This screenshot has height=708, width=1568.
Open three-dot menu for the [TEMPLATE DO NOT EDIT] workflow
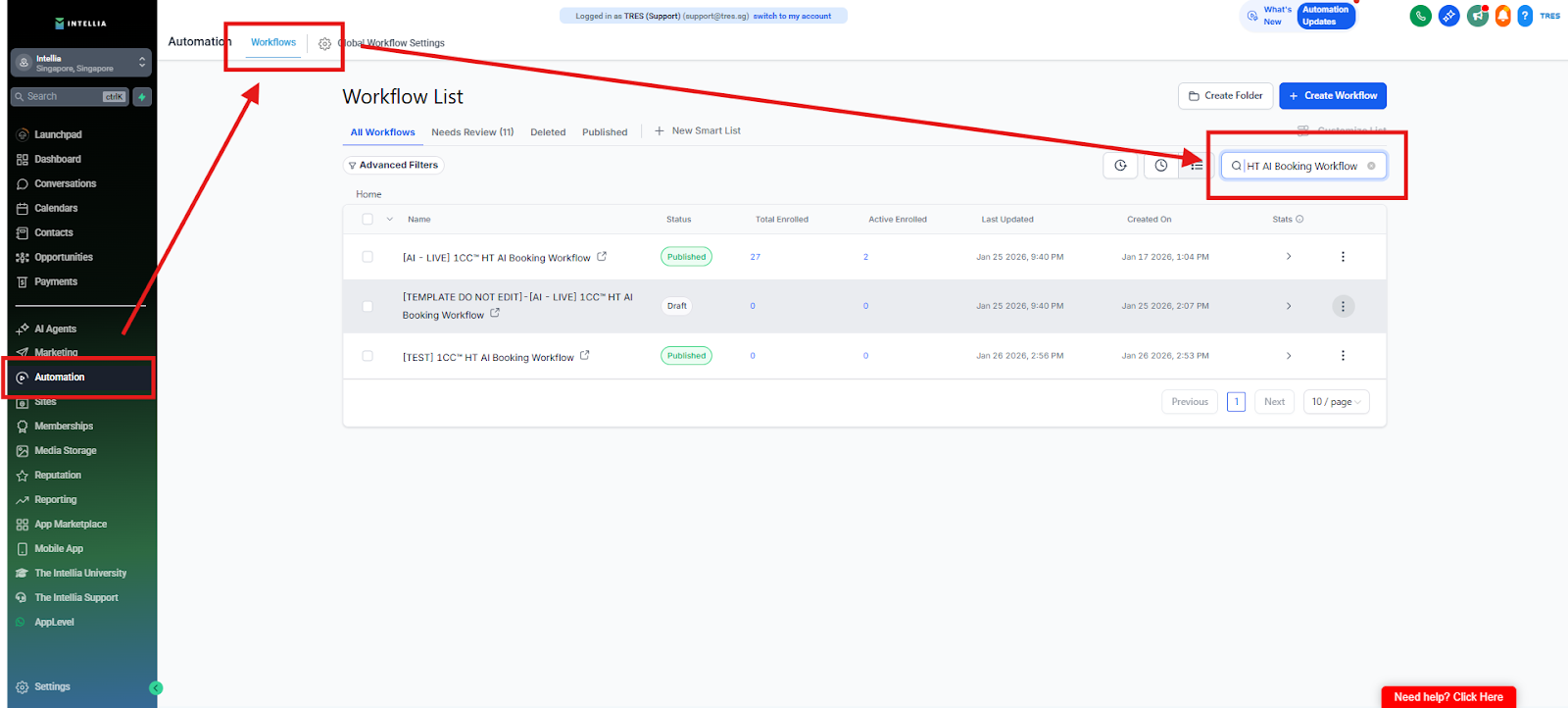click(1343, 306)
